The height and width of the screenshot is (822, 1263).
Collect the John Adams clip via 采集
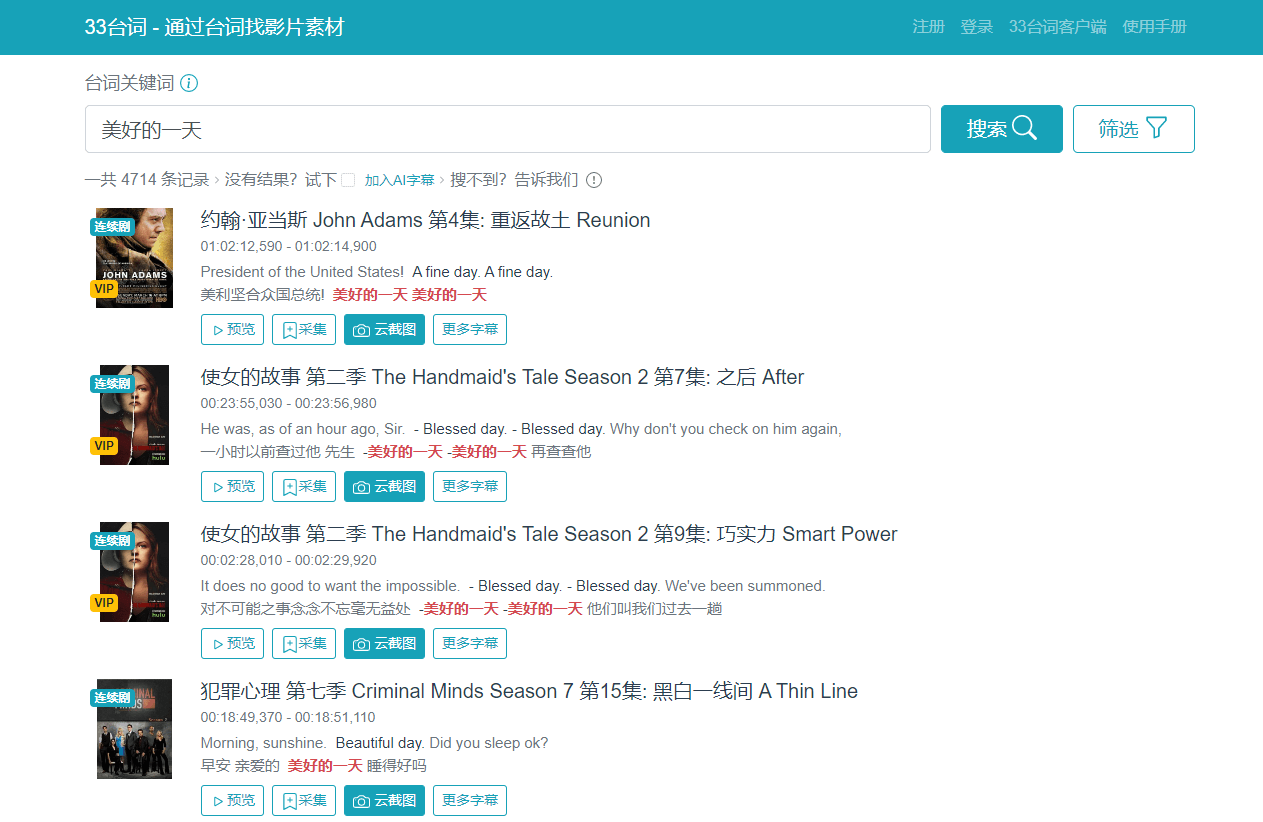pos(304,329)
